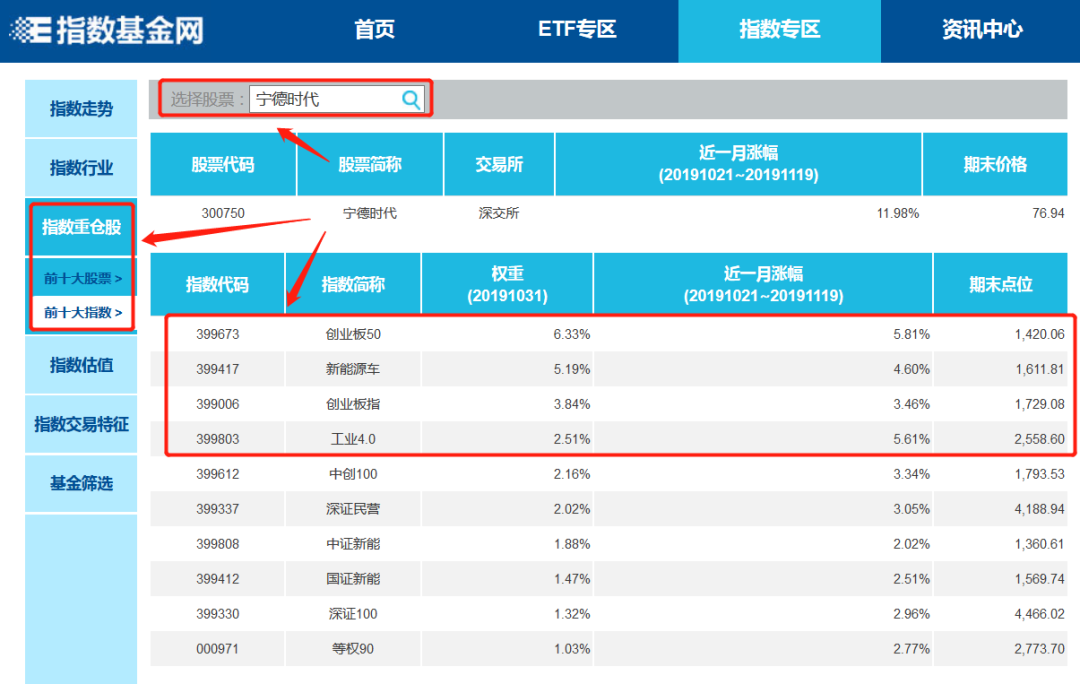Click index code 399006
The height and width of the screenshot is (684, 1080).
218,404
